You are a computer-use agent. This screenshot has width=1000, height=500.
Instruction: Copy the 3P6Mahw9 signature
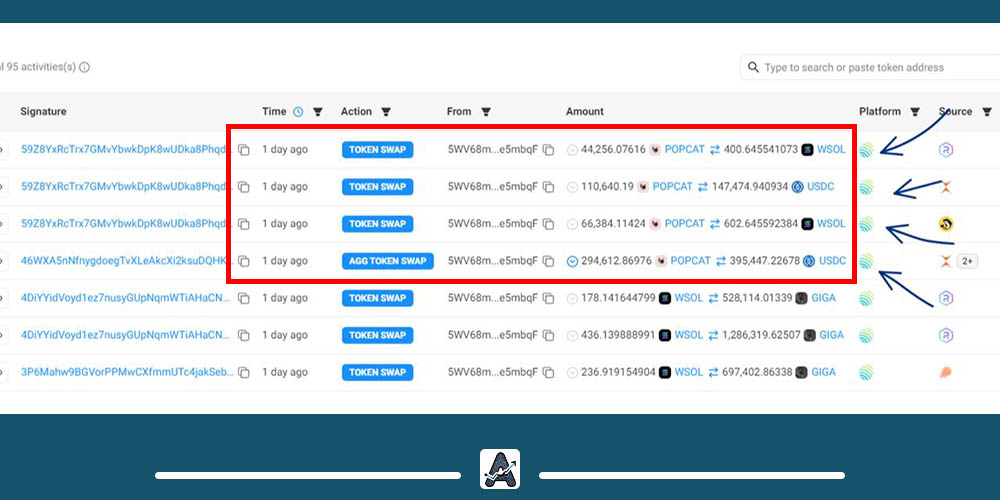[244, 372]
